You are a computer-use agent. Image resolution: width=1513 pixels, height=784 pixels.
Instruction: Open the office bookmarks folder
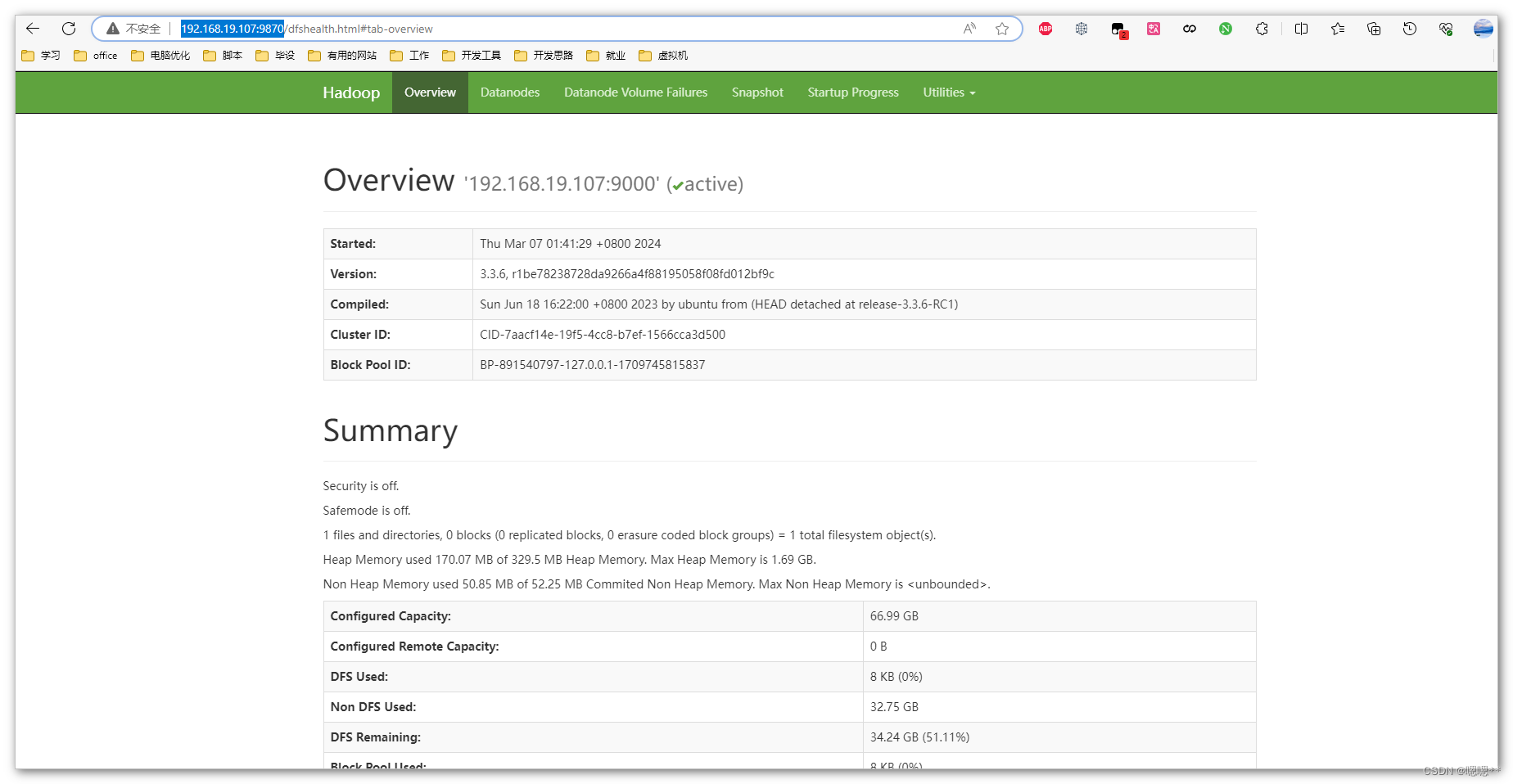[x=96, y=56]
